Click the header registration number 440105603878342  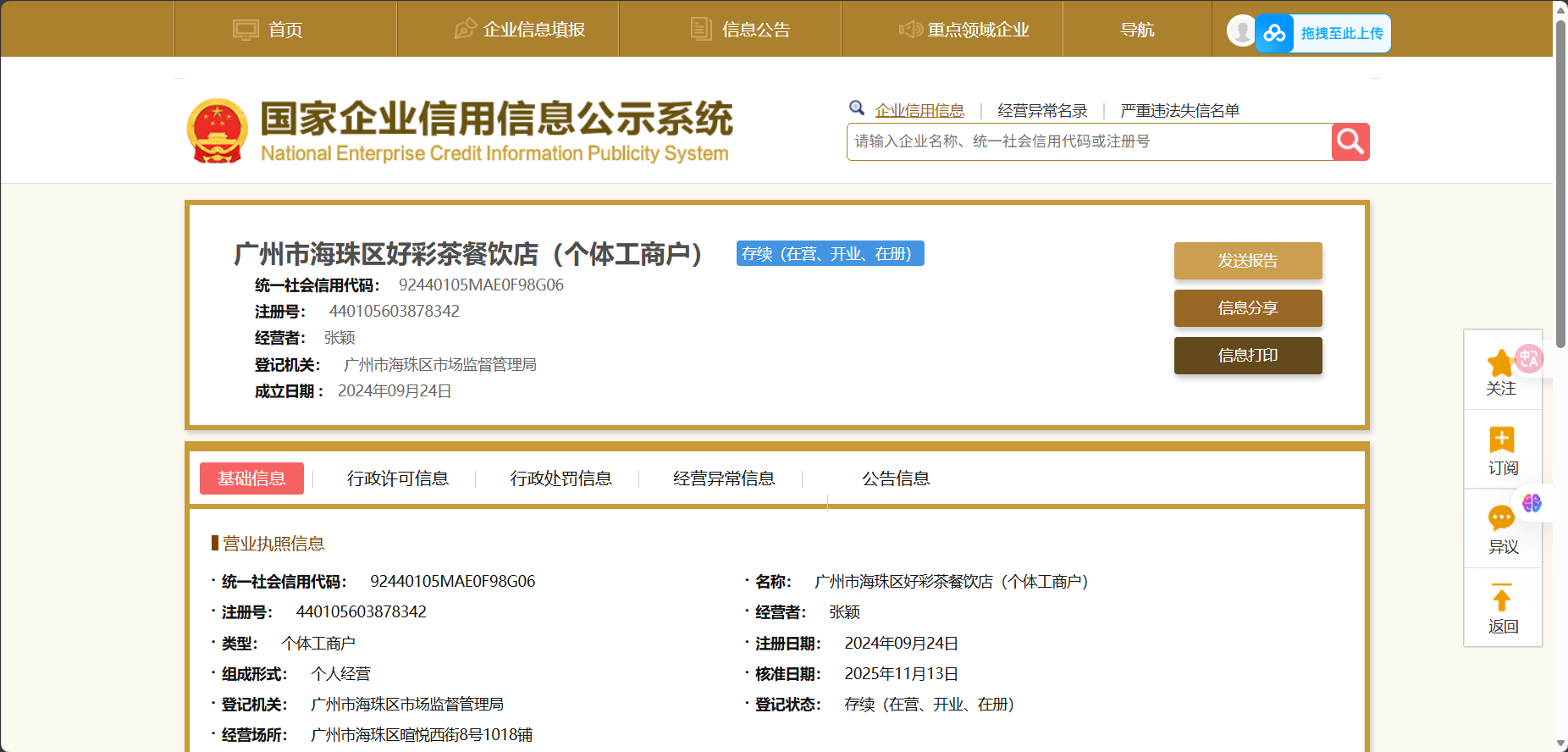pos(395,311)
